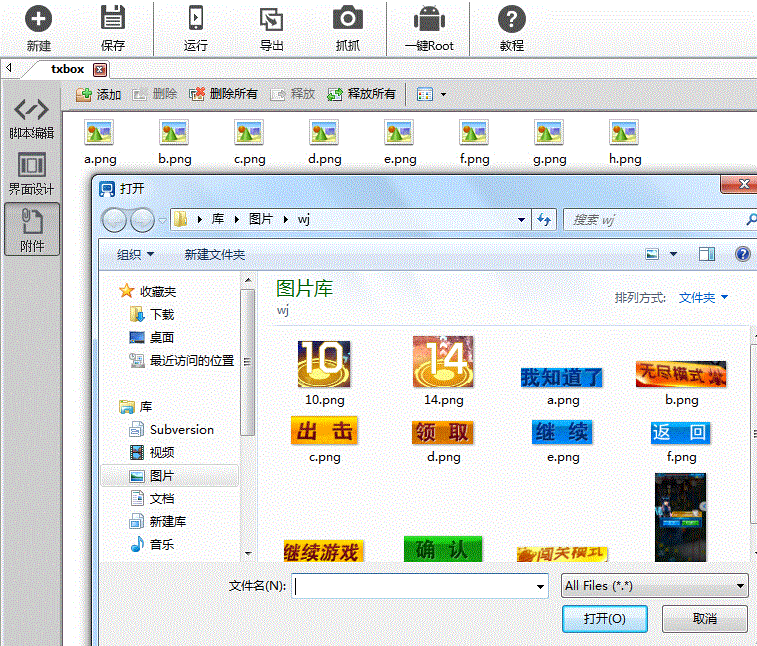Screen dimensions: 757x646
Task: Click the 打开(O) button
Action: click(604, 618)
